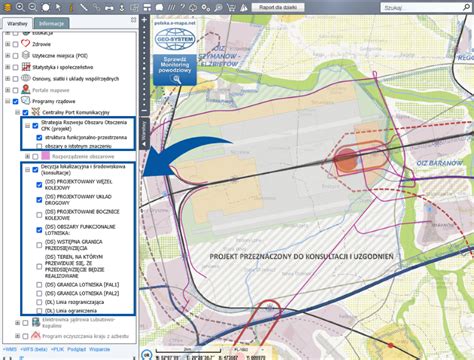Open the +WMS link
The image size is (474, 360).
click(10, 349)
